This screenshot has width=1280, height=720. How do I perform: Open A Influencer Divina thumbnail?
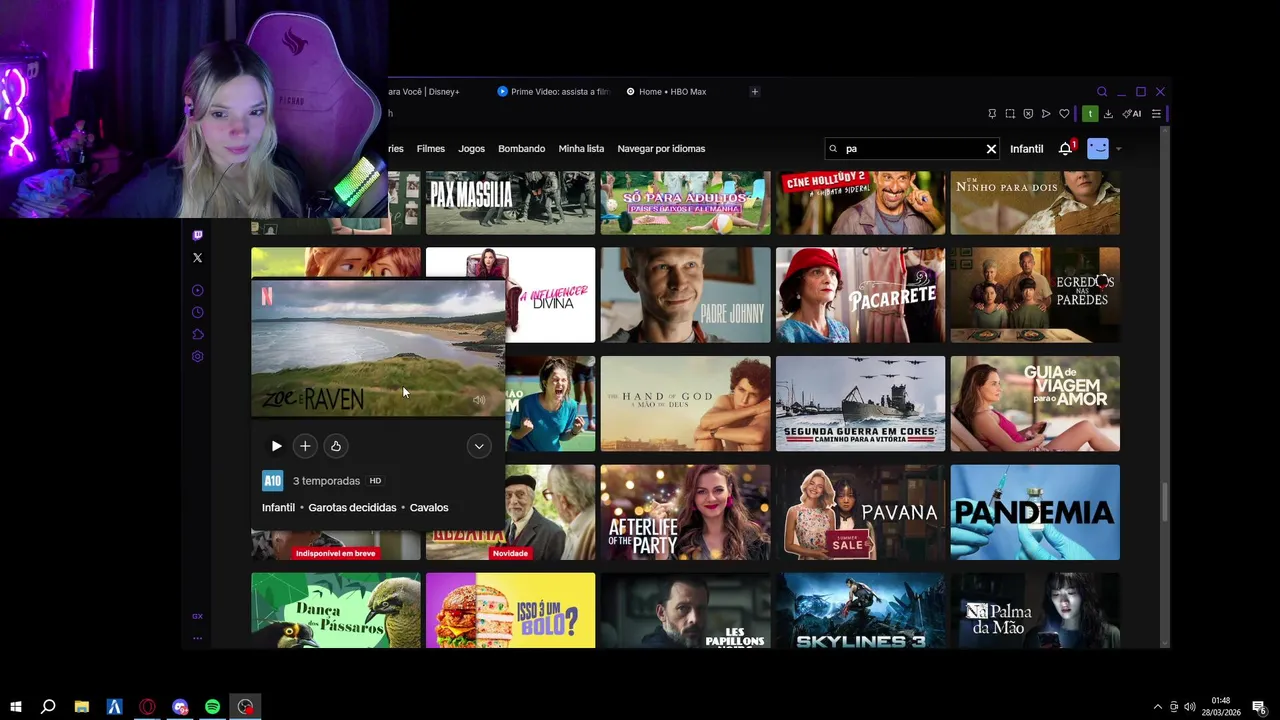pos(550,295)
